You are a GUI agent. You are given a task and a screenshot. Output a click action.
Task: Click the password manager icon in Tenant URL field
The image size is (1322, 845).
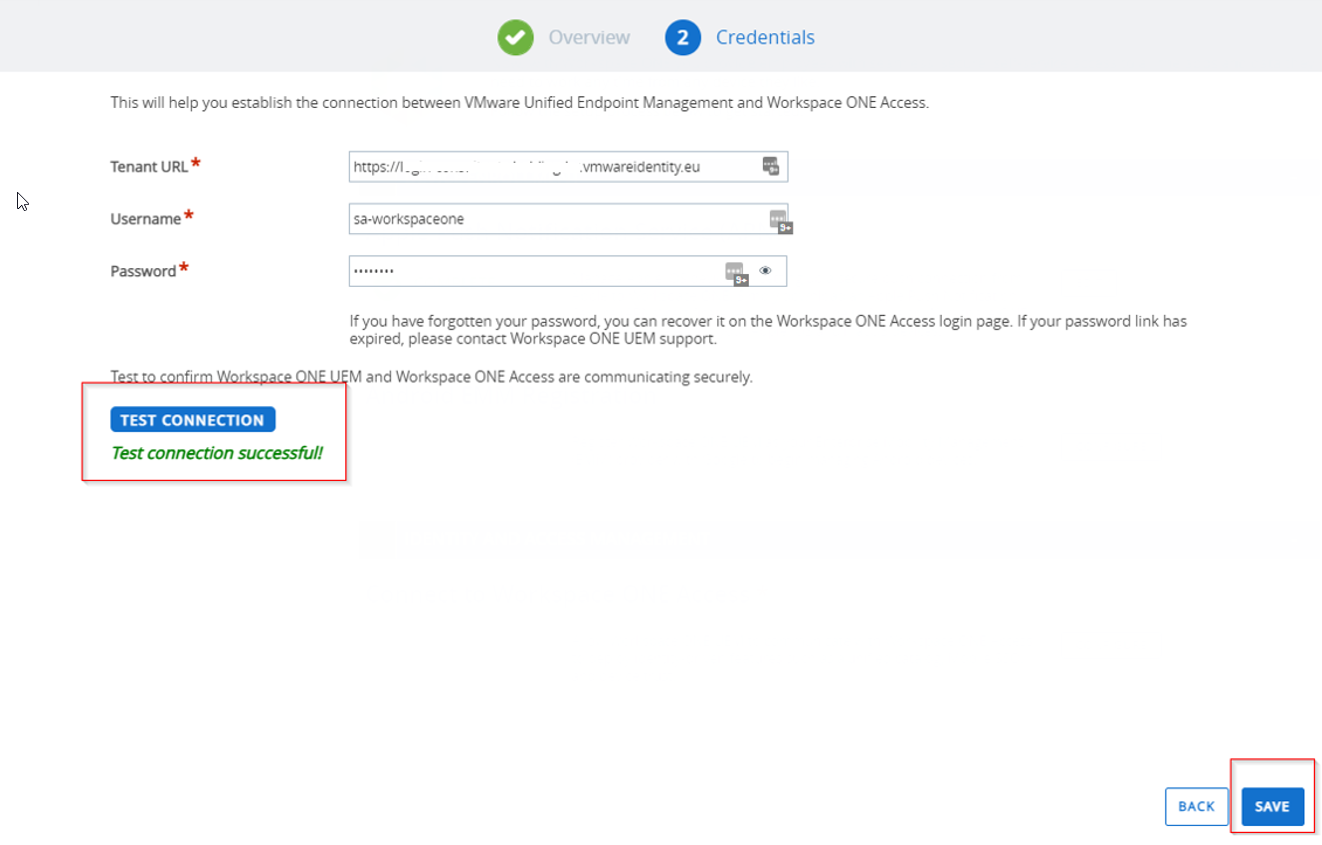coord(770,167)
